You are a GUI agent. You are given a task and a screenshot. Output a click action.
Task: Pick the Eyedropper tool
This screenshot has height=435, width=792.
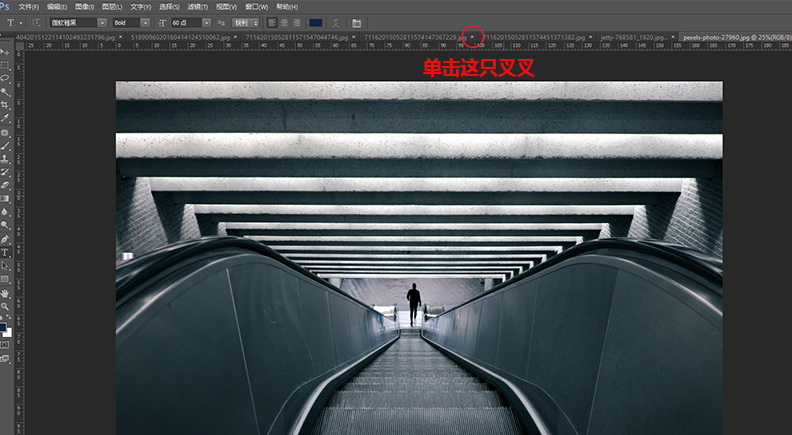pyautogui.click(x=6, y=117)
